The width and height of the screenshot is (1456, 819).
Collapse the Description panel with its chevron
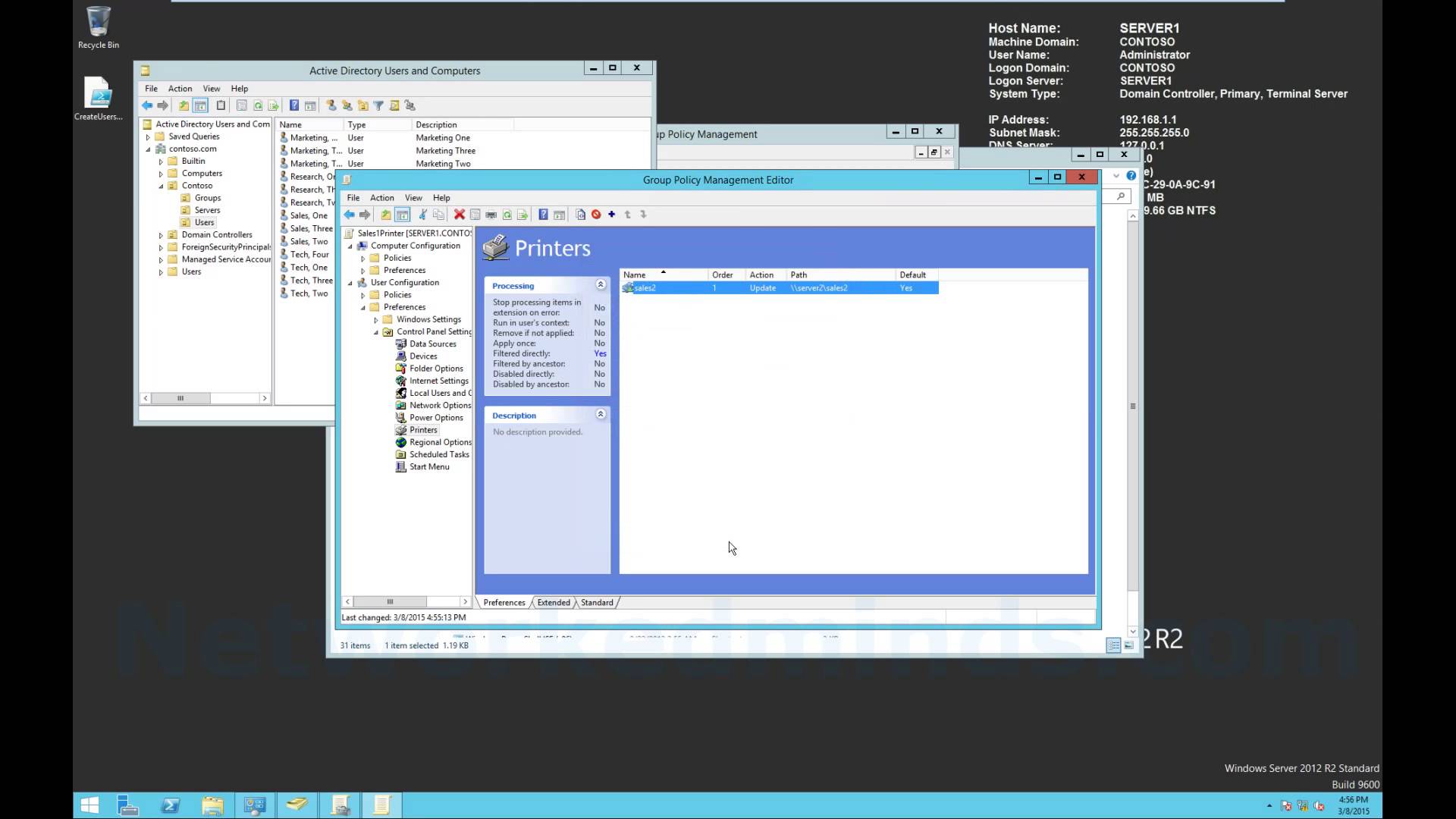pos(601,415)
